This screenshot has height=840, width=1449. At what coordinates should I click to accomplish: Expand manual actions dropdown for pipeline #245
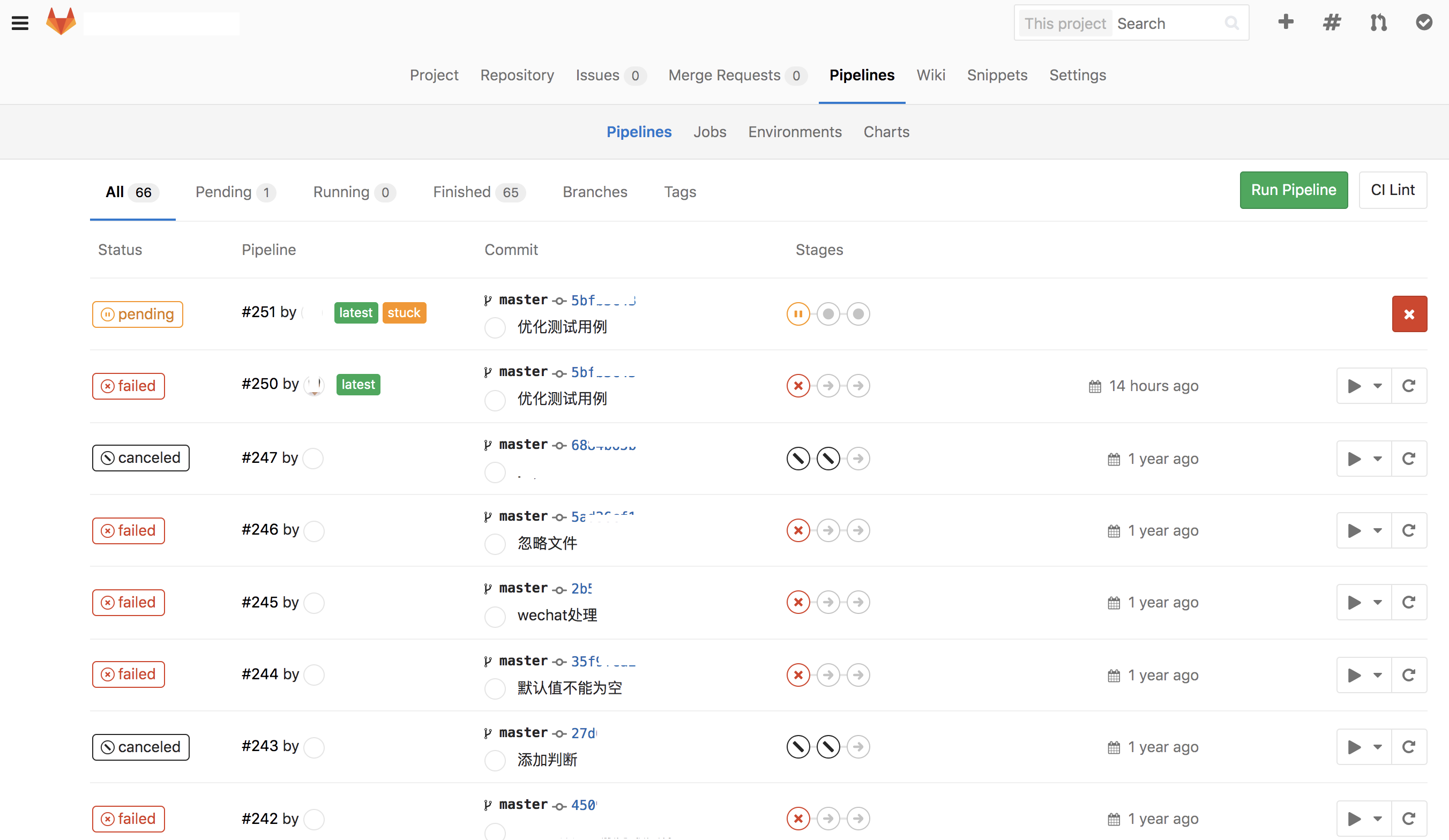tap(1363, 602)
